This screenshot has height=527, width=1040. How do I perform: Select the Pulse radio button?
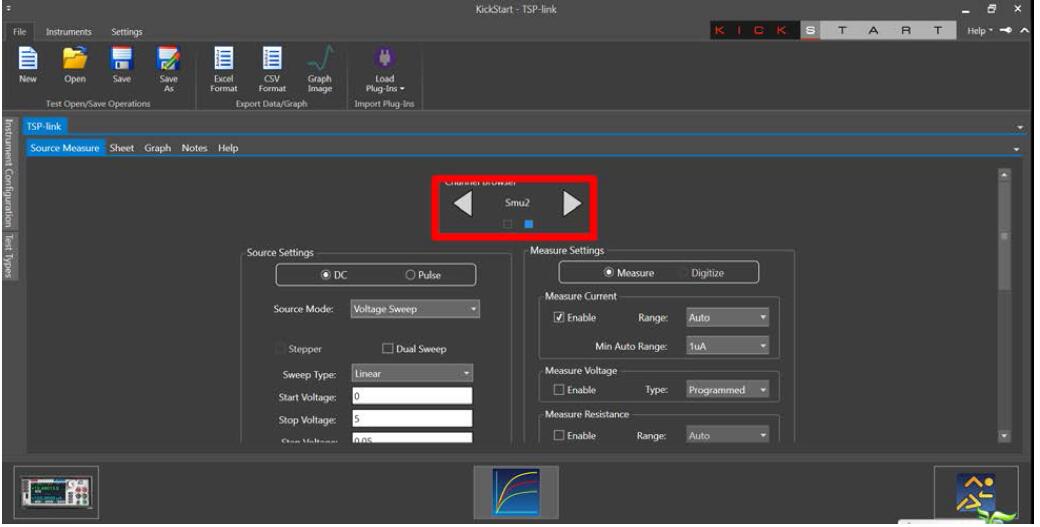[411, 275]
